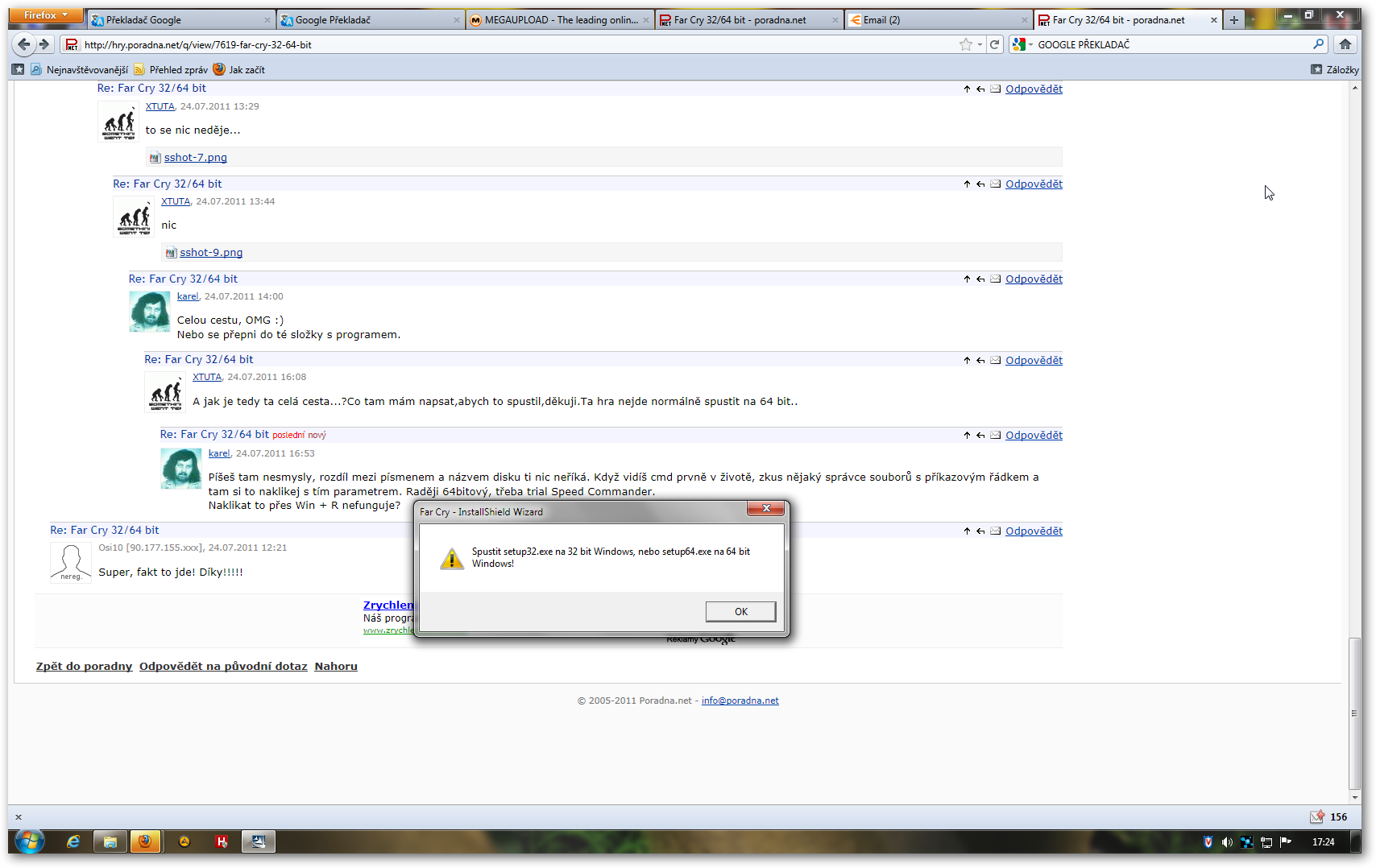Click the Windows Start orb
Screen dimensions: 1376x868
pyautogui.click(x=29, y=841)
